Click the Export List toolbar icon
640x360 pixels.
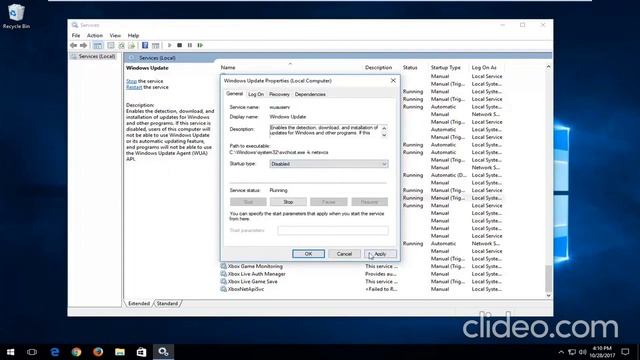point(131,45)
